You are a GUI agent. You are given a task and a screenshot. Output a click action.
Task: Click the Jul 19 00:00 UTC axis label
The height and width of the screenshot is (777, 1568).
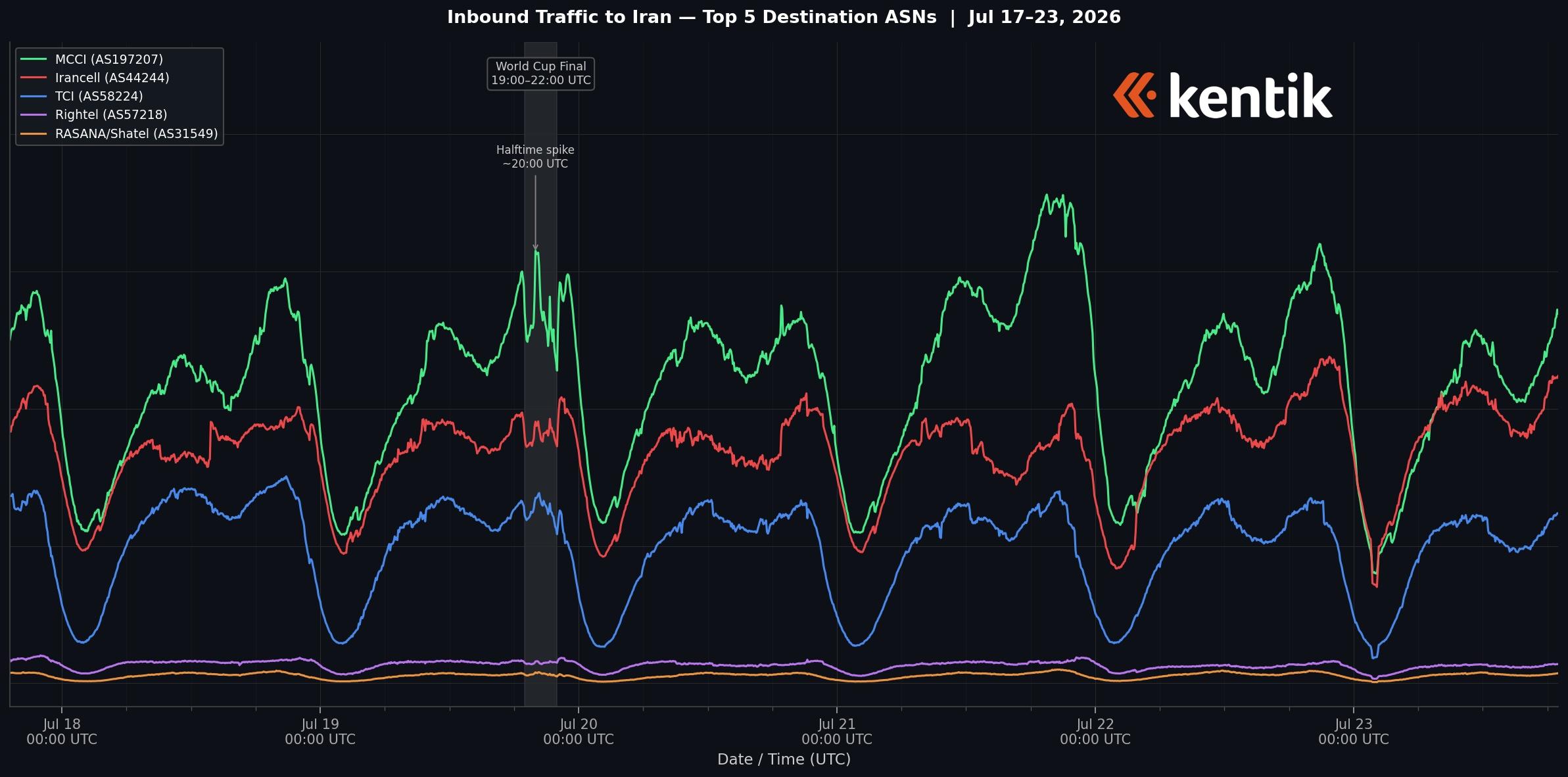(320, 732)
